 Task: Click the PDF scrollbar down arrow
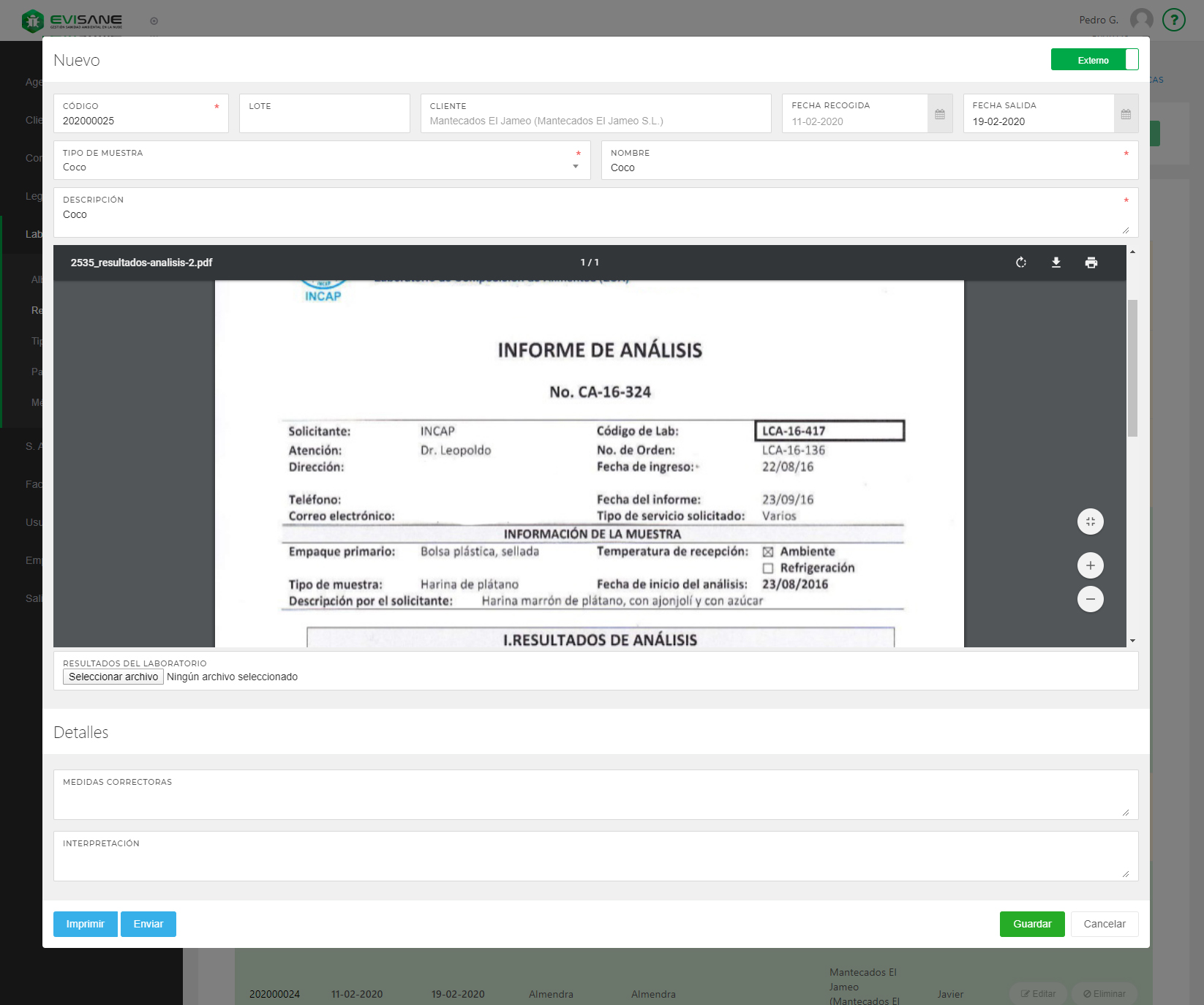(1132, 641)
